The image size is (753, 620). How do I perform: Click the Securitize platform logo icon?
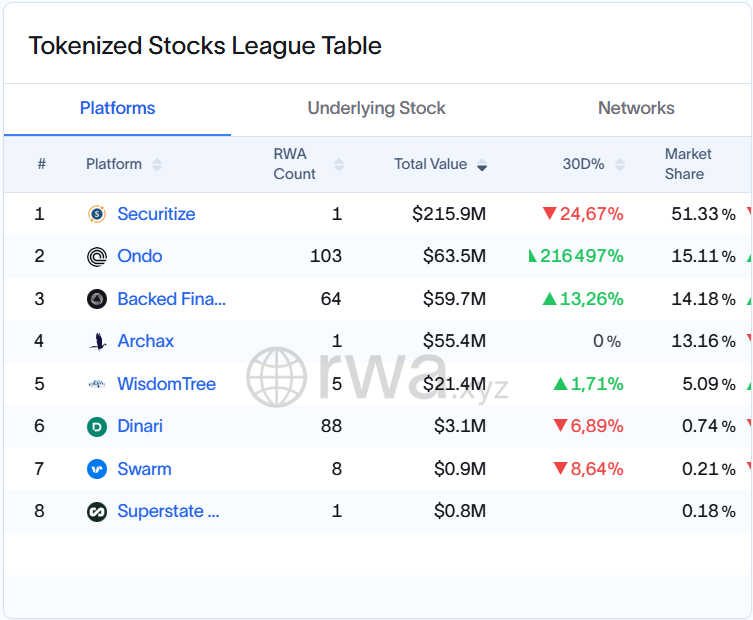point(97,214)
